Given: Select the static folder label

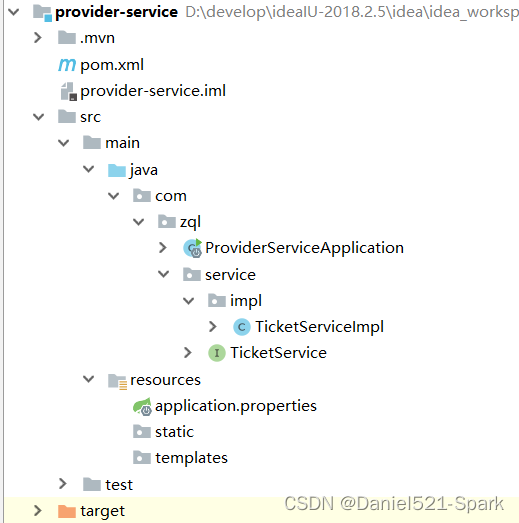Looking at the screenshot, I should pyautogui.click(x=174, y=432).
